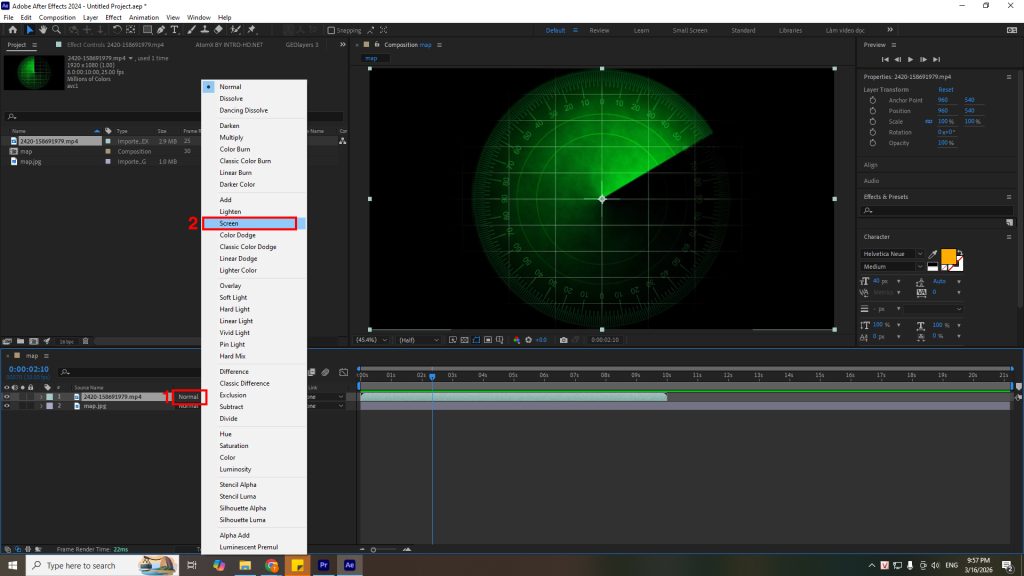Screen dimensions: 1024x576
Task: Click the orange fill color swatch
Action: (x=948, y=256)
